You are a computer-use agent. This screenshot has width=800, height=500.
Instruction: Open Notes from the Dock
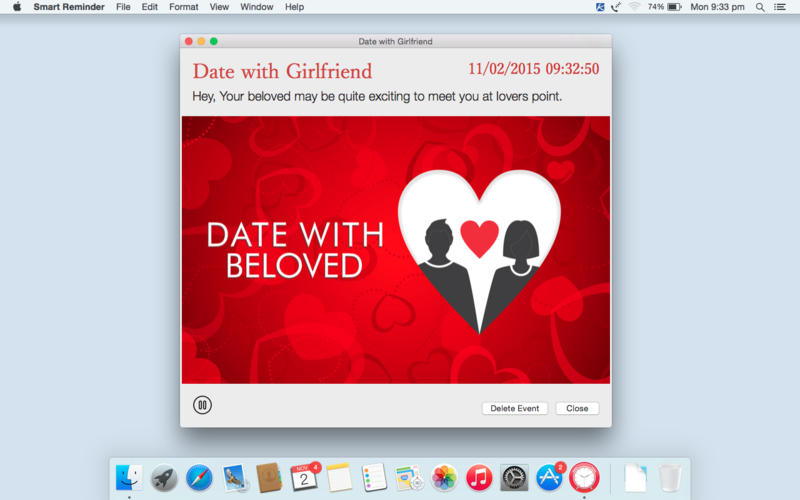339,478
